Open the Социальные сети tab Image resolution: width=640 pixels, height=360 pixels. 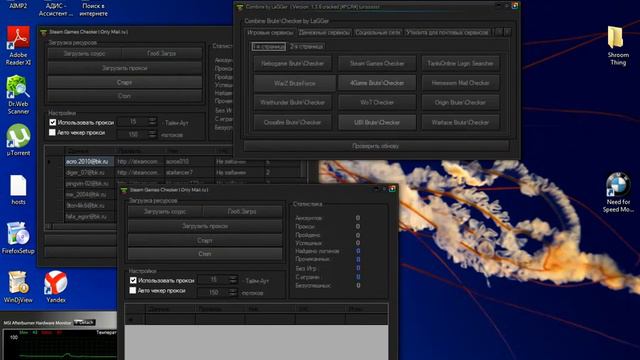pos(378,33)
